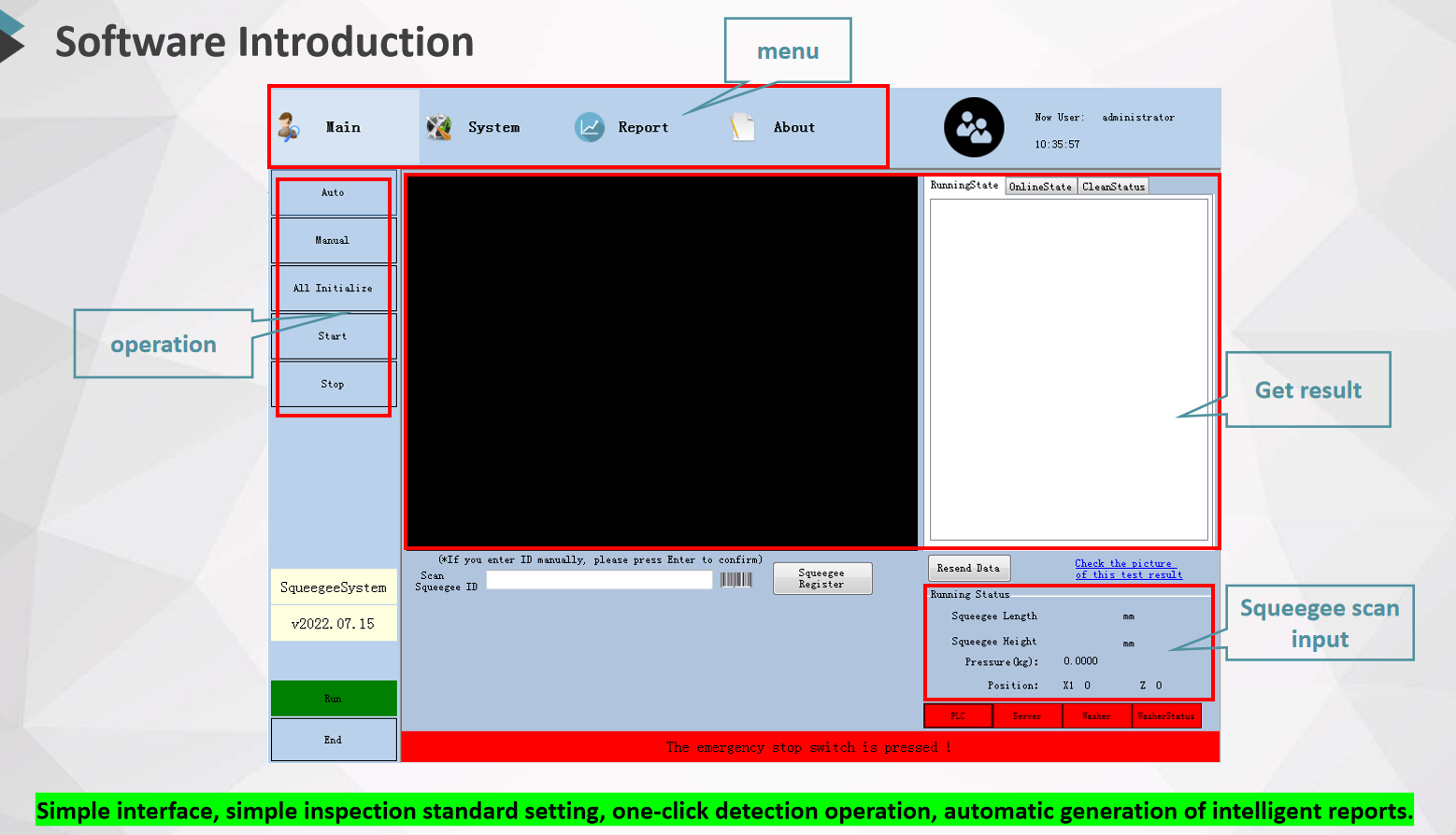Select Auto operation mode

pyautogui.click(x=334, y=192)
